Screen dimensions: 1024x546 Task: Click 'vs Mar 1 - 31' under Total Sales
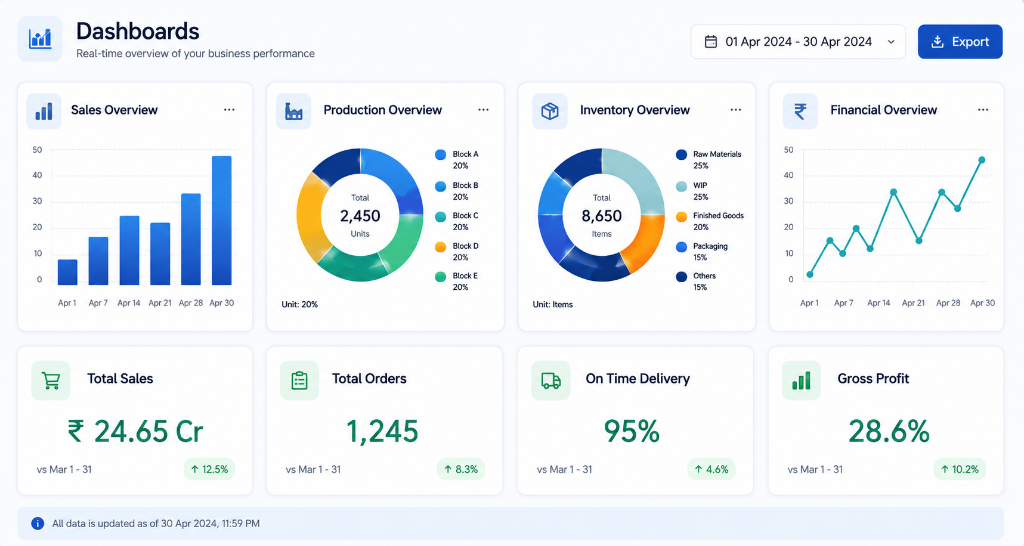pos(65,469)
